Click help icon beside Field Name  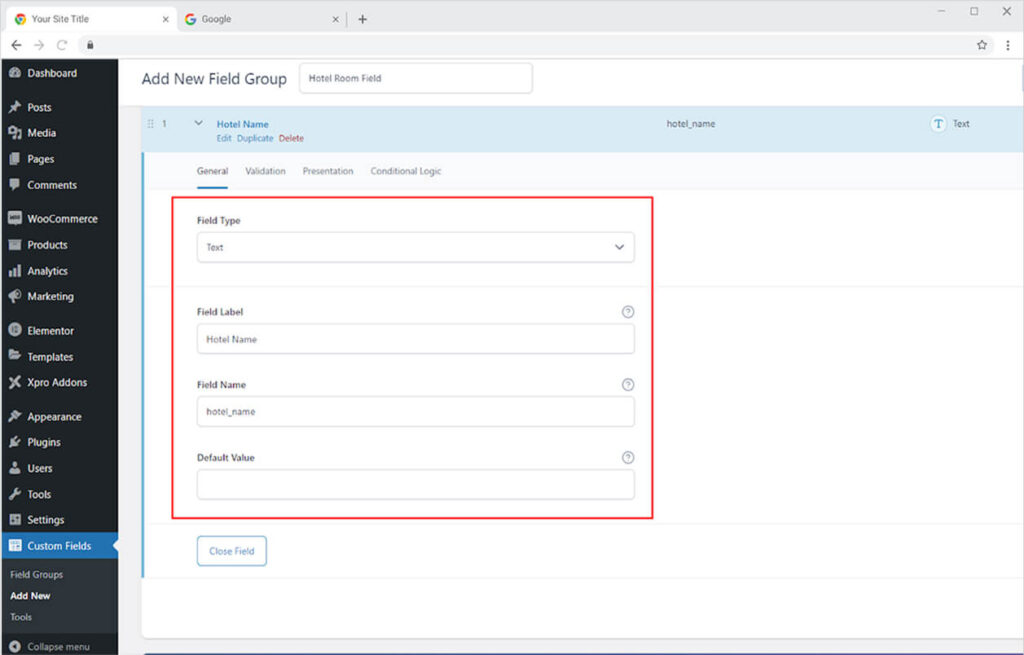[627, 385]
